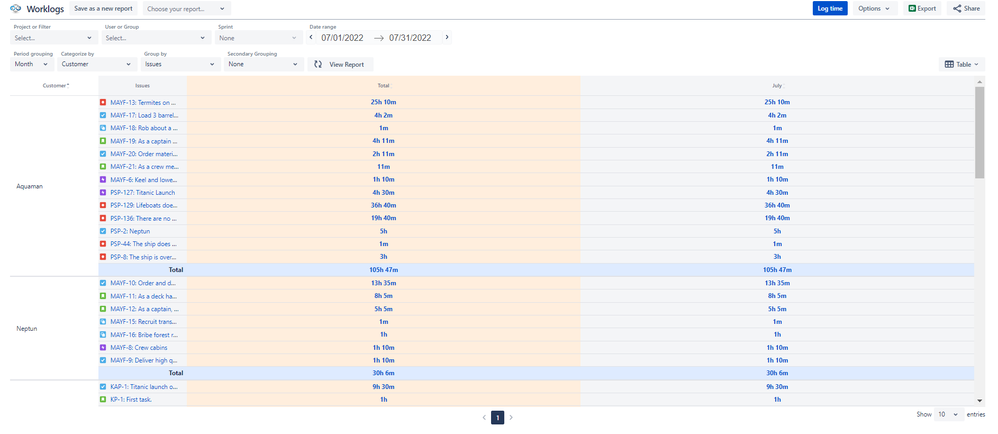Click the task icon for MAYF-10
998x434 pixels.
point(103,283)
